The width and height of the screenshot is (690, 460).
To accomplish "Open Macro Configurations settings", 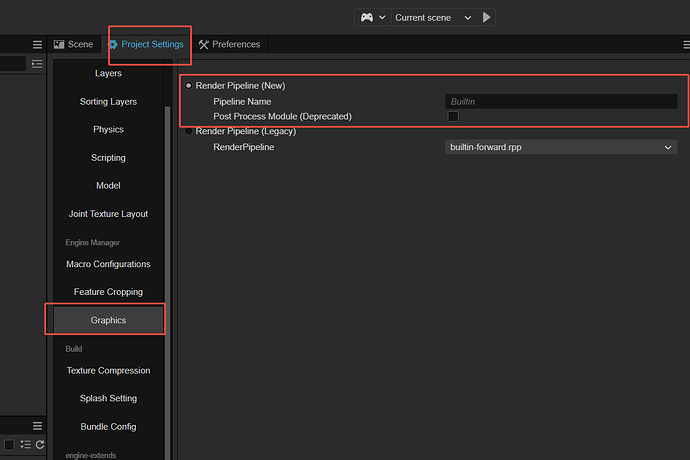I will (108, 264).
